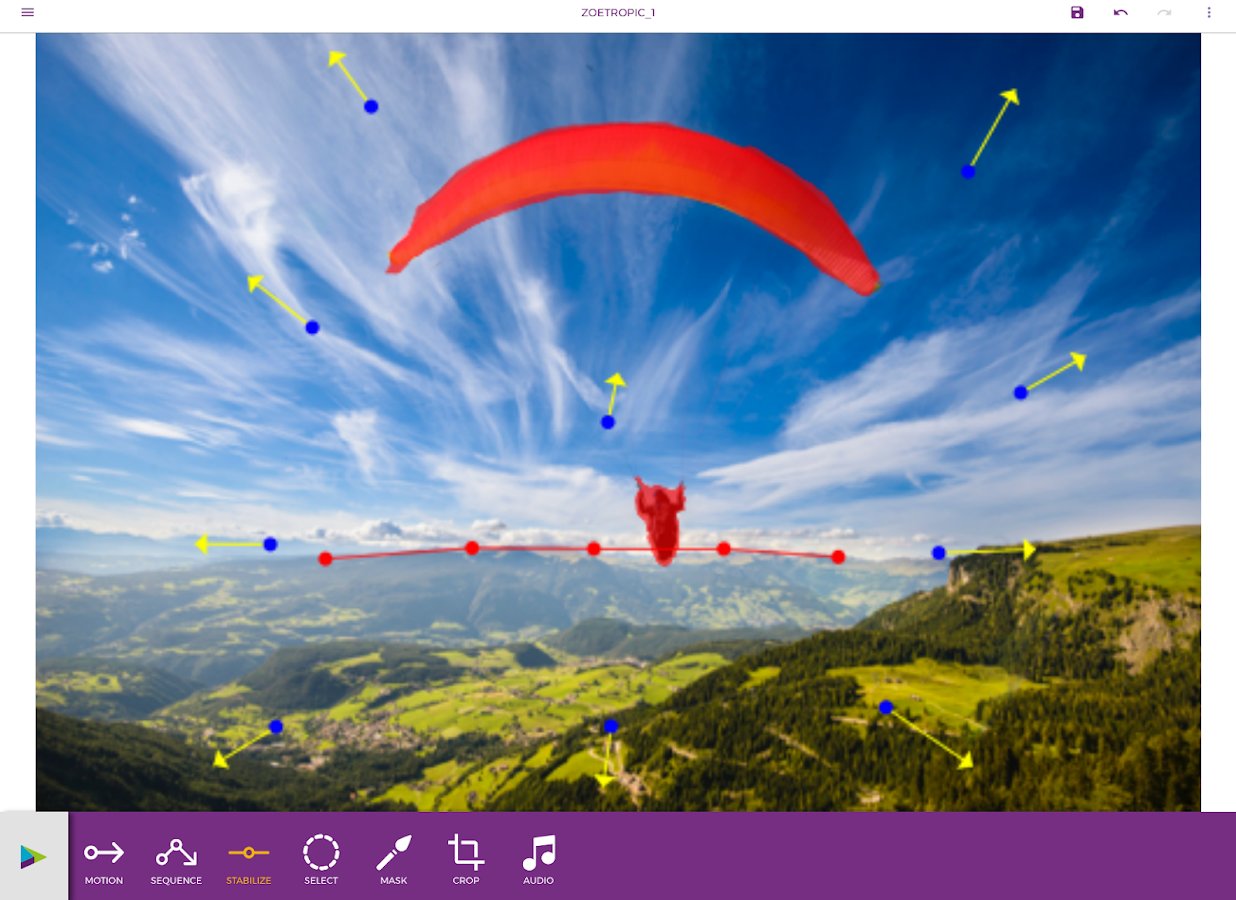Select the Sequence tool
The width and height of the screenshot is (1236, 900).
click(176, 861)
